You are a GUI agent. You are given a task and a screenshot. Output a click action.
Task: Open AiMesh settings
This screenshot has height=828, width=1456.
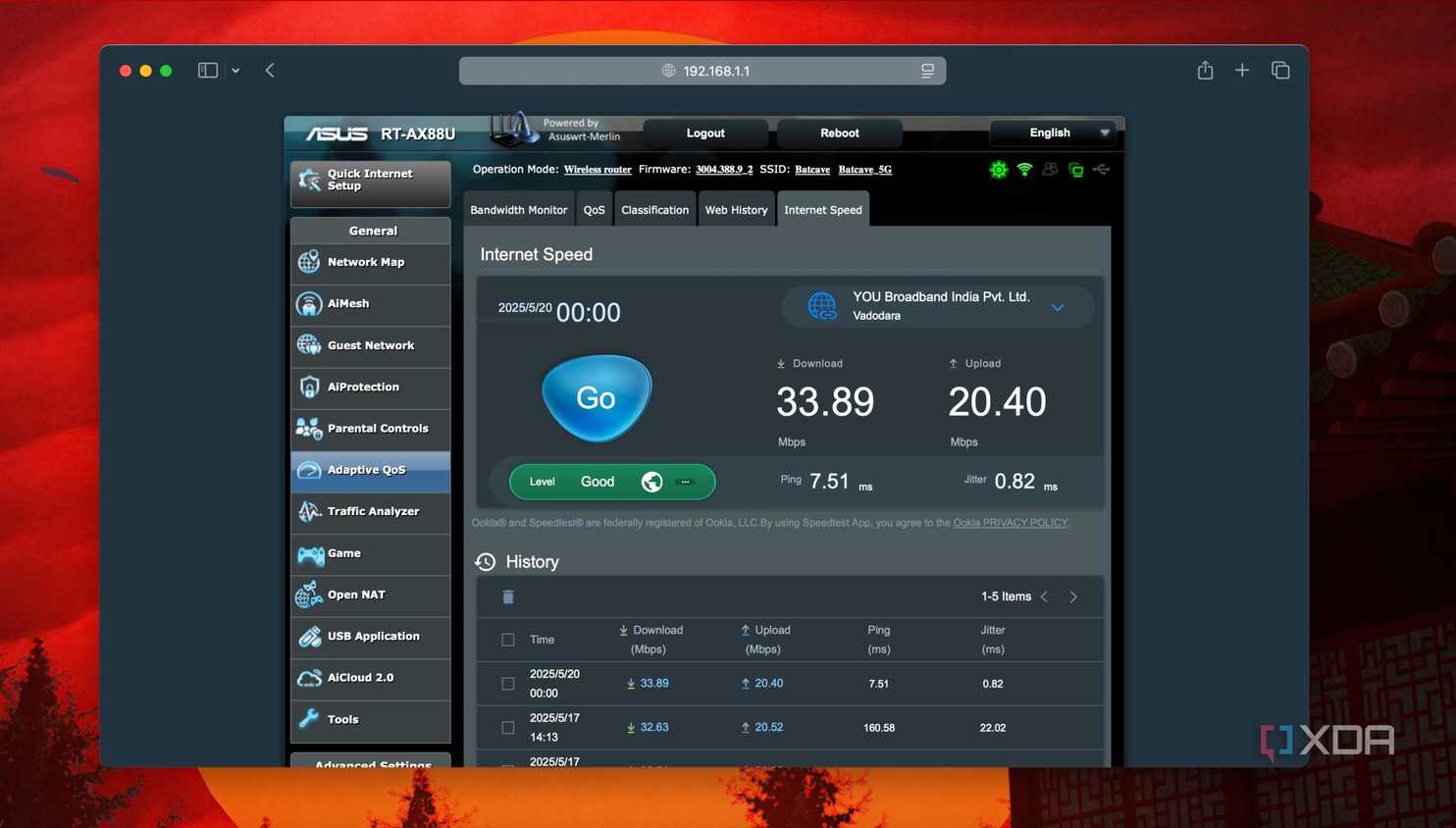[x=371, y=304]
